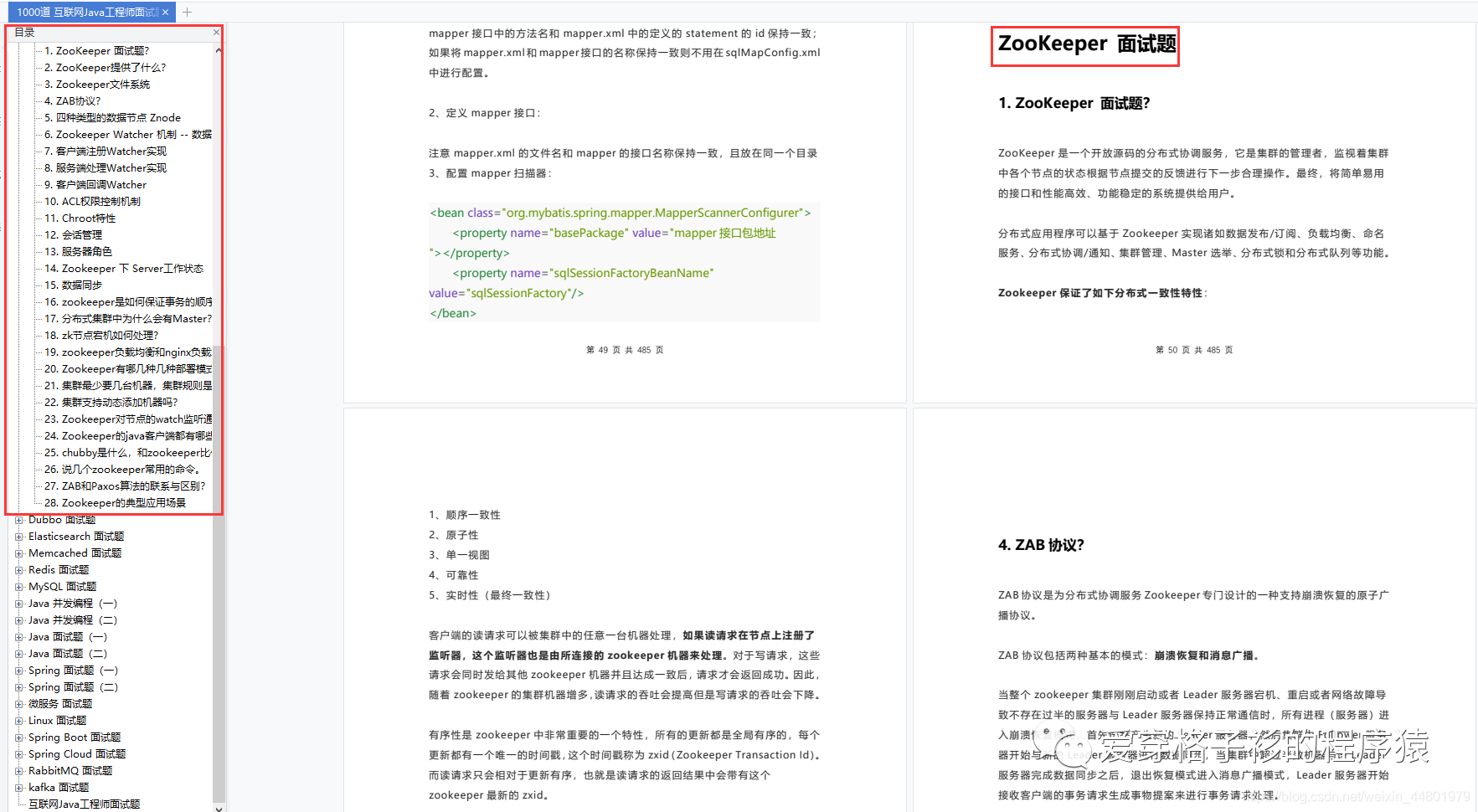
Task: Expand the Memcached 面试题 node
Action: click(20, 552)
